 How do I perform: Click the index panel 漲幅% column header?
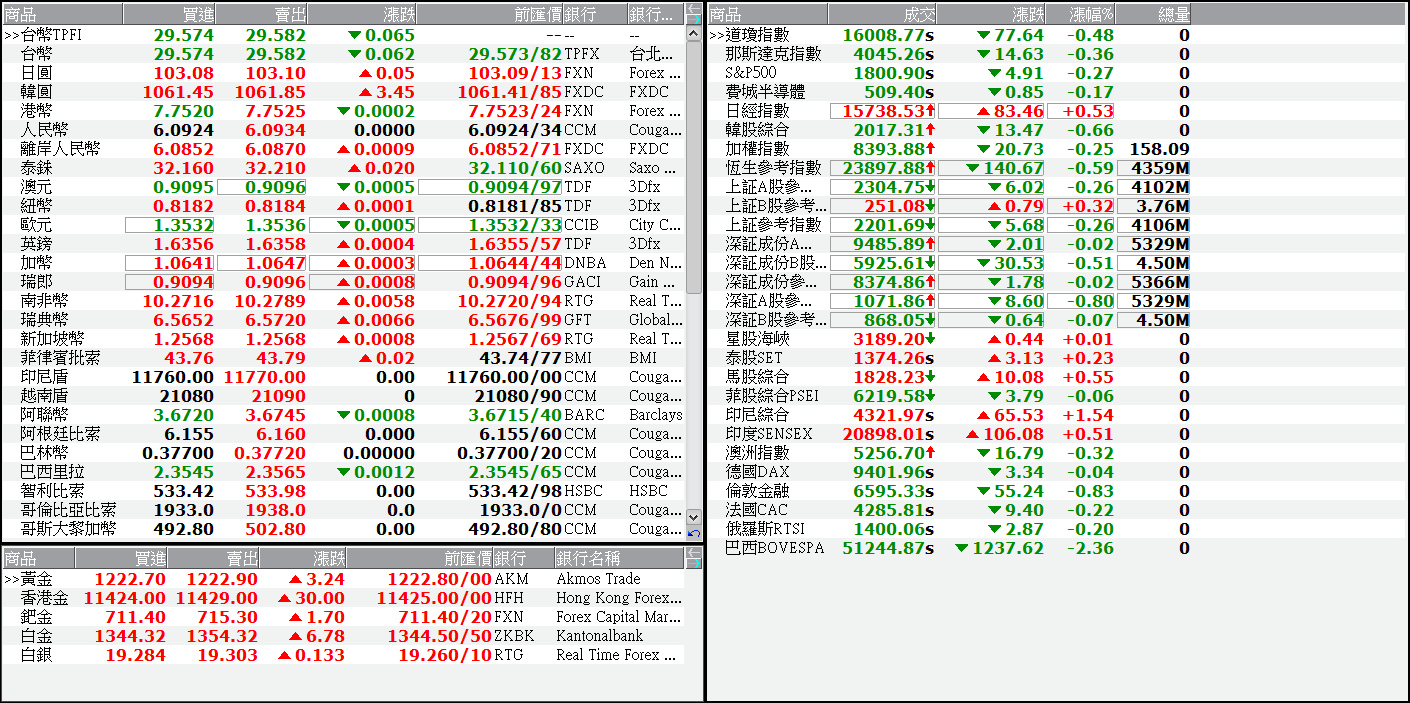point(1081,14)
